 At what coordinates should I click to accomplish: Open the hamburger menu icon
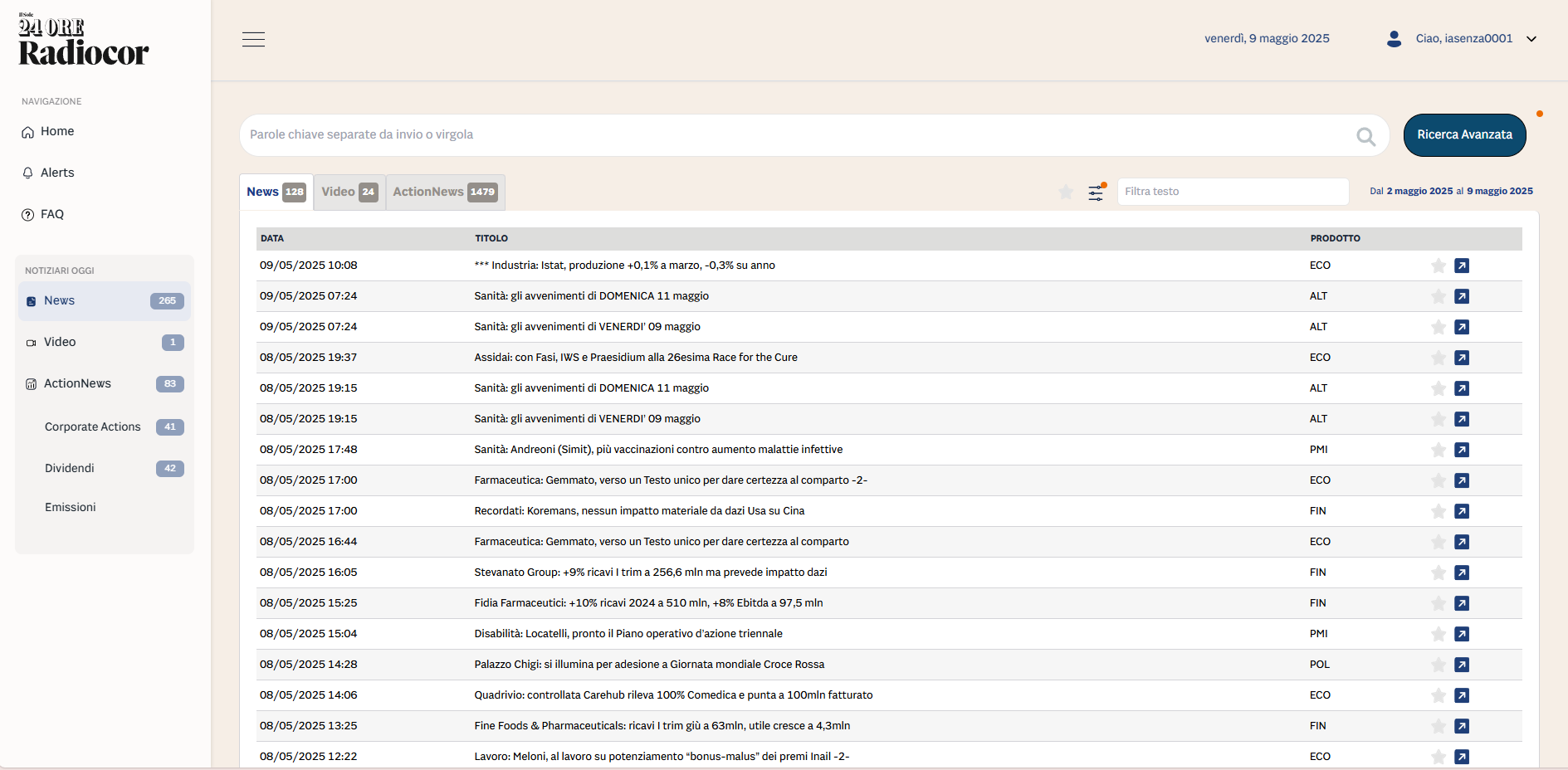[253, 39]
